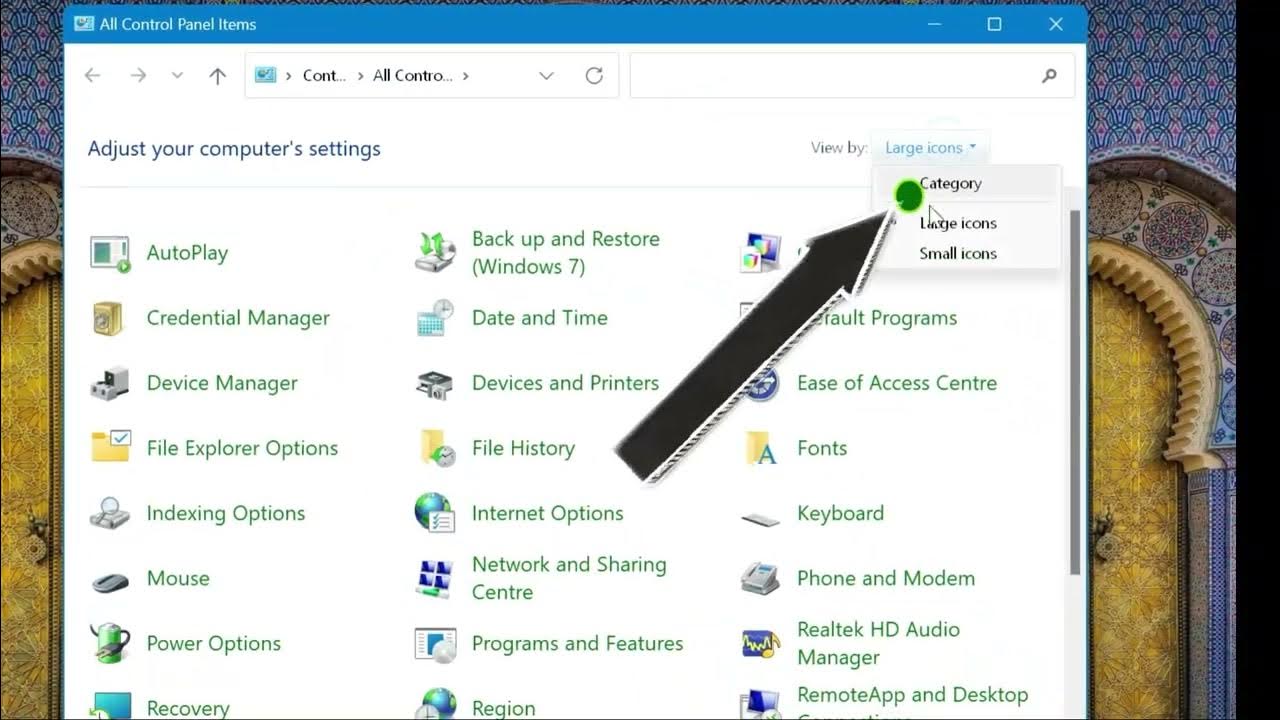Click the Back up and Restore icon
The image size is (1280, 720).
[435, 253]
